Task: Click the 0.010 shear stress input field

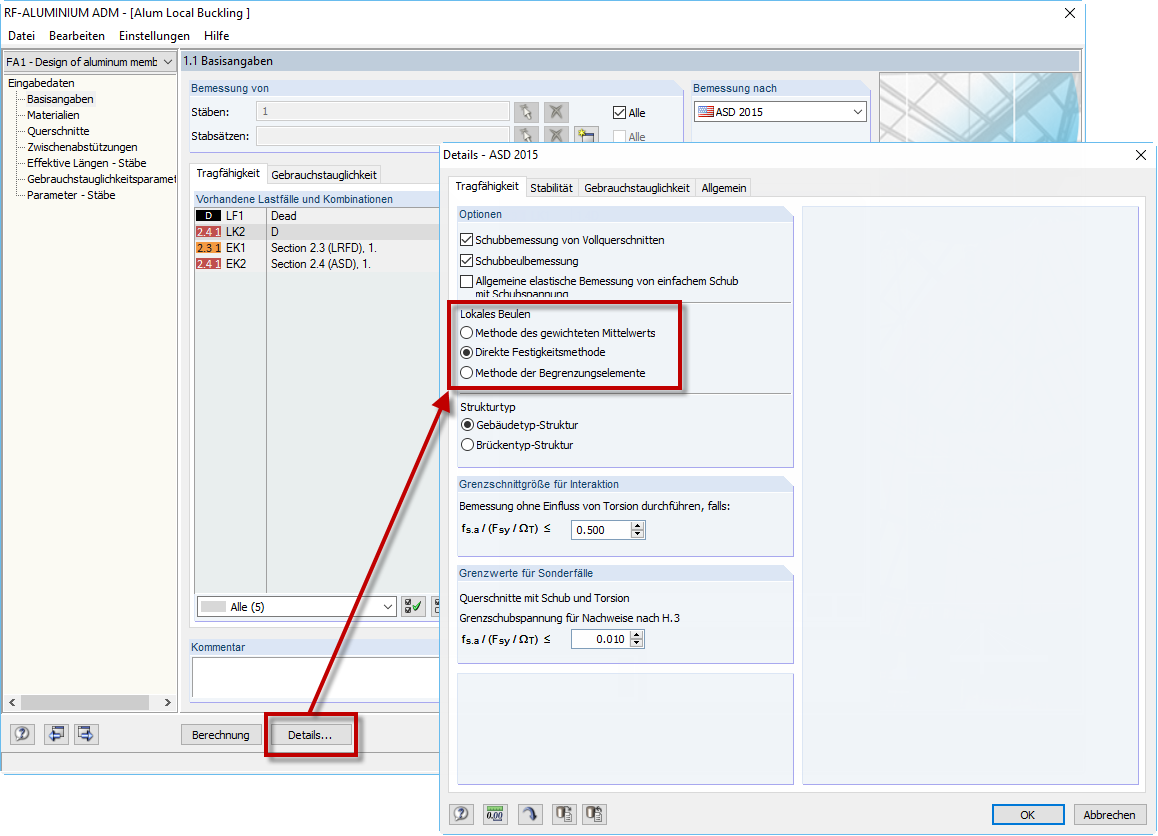Action: point(600,639)
